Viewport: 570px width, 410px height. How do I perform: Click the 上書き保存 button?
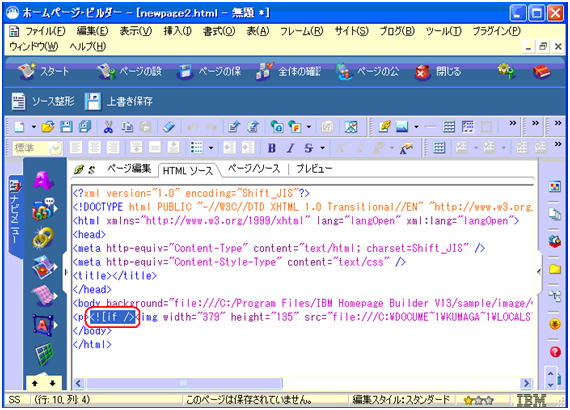coord(119,101)
